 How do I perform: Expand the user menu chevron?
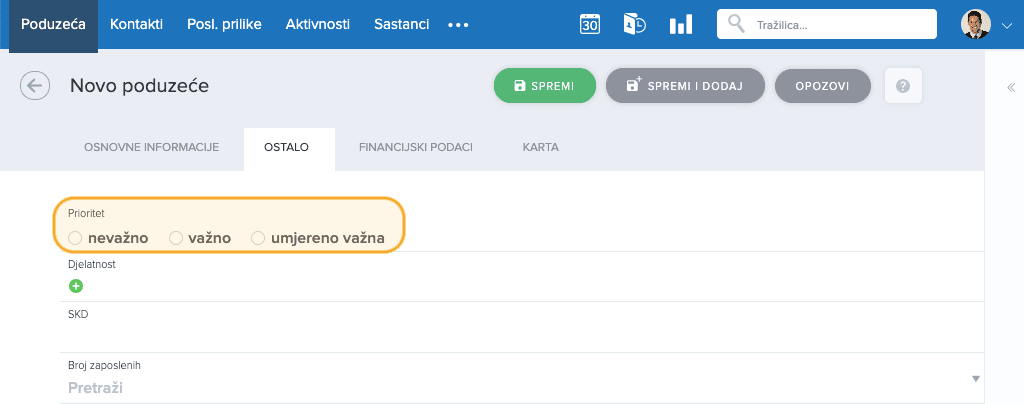click(1006, 25)
